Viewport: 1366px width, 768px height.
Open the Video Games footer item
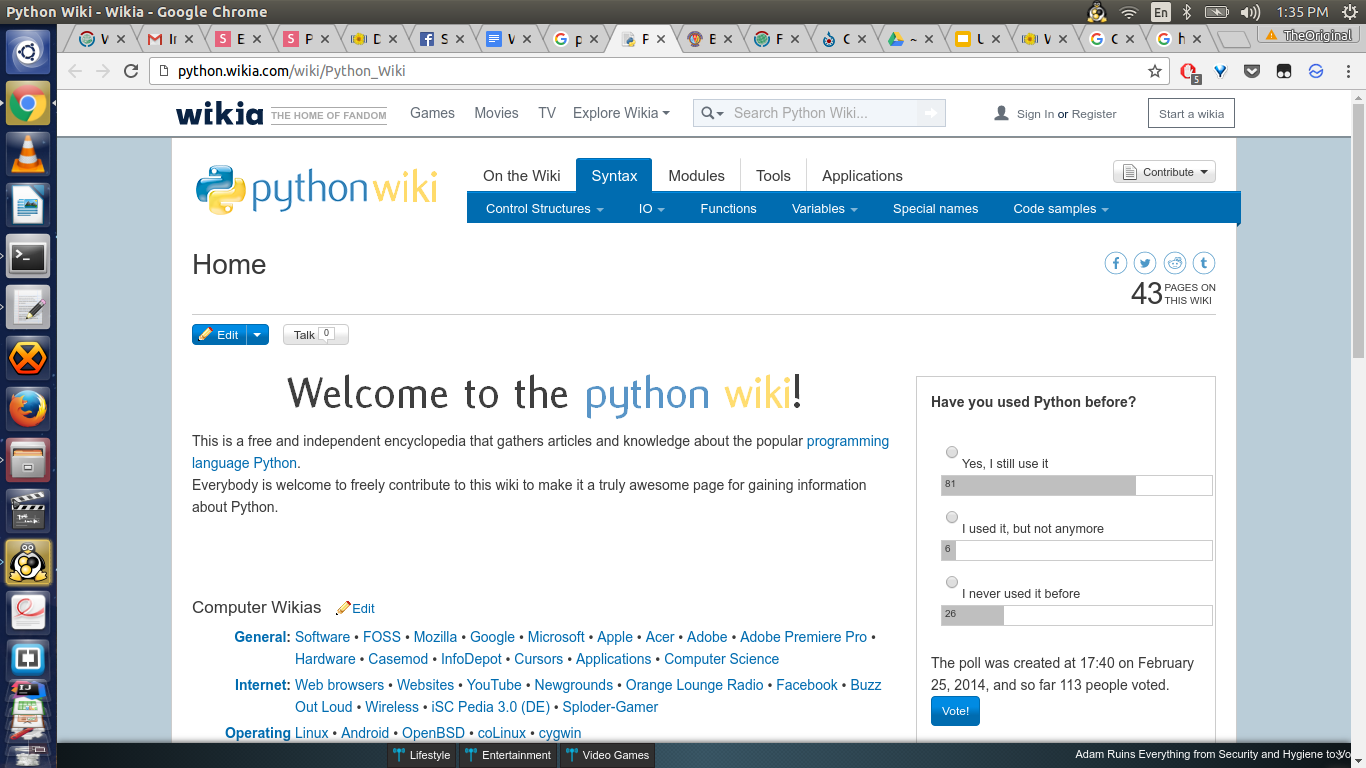tap(607, 755)
